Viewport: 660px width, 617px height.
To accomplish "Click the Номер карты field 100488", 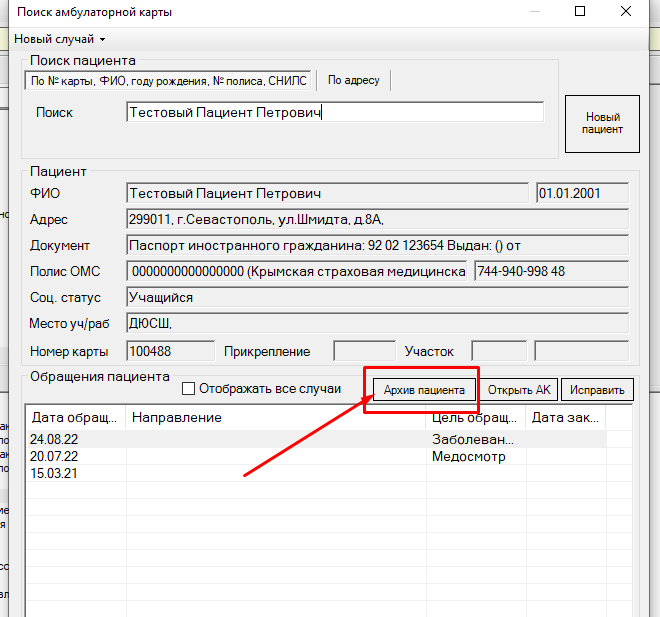I will click(170, 351).
